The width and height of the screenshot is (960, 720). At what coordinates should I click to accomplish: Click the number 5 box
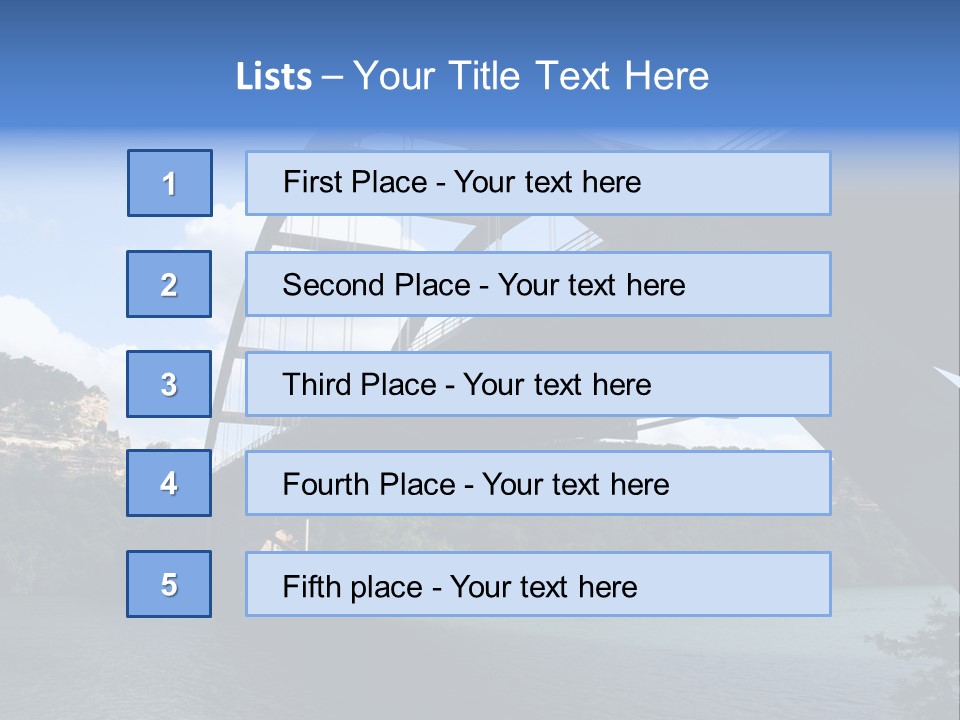(x=169, y=584)
